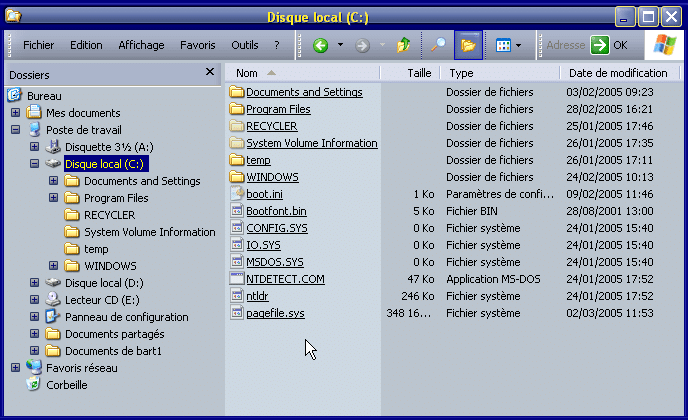Viewport: 688px width, 420px height.
Task: Select RECYCLER in the folder tree
Action: click(109, 215)
